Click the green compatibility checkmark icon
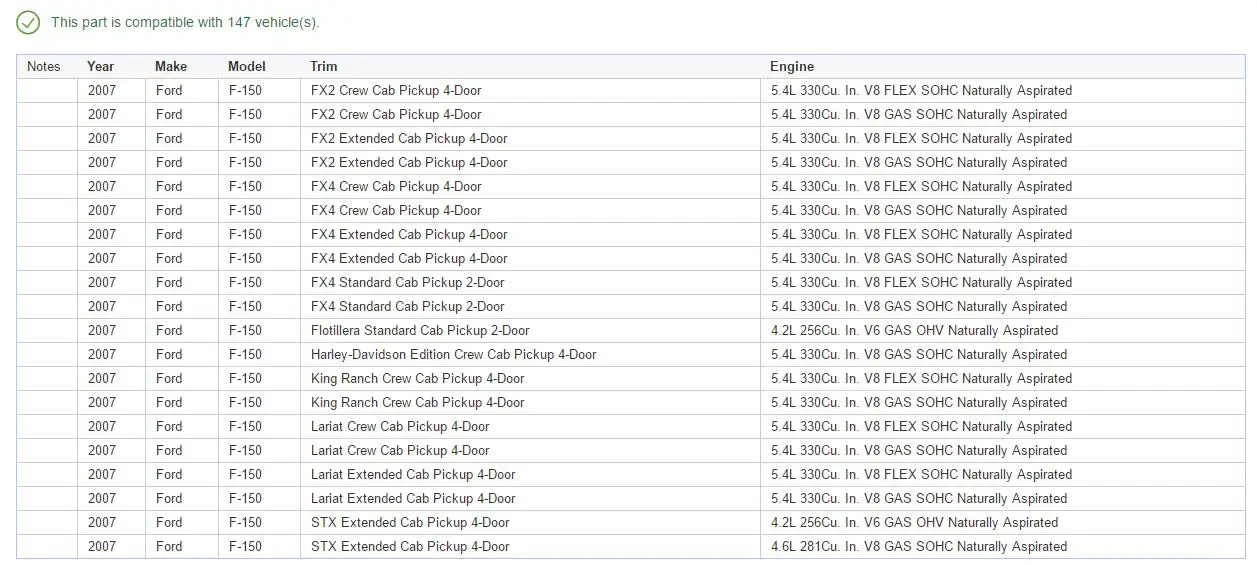This screenshot has width=1257, height=565. pos(28,22)
